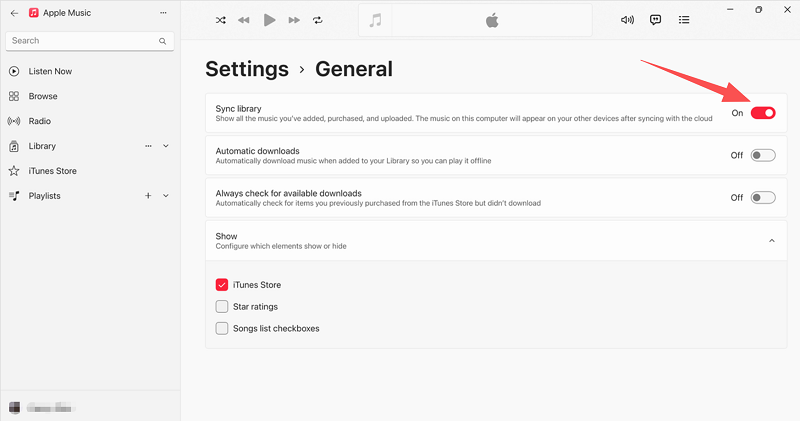Screen dimensions: 800x421
Task: Enable Always check for available downloads
Action: [x=763, y=197]
